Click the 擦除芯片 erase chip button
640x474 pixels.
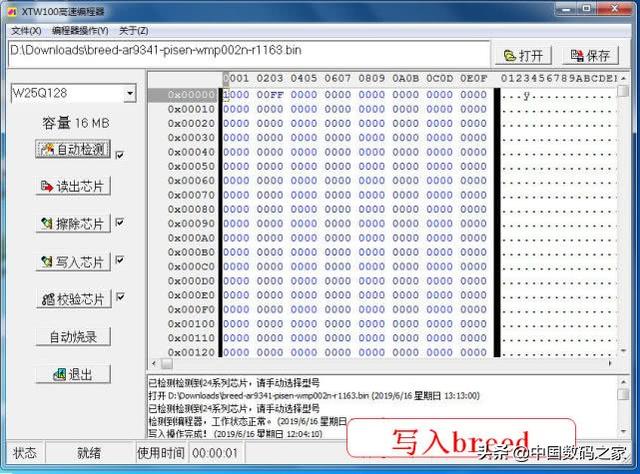click(x=73, y=223)
